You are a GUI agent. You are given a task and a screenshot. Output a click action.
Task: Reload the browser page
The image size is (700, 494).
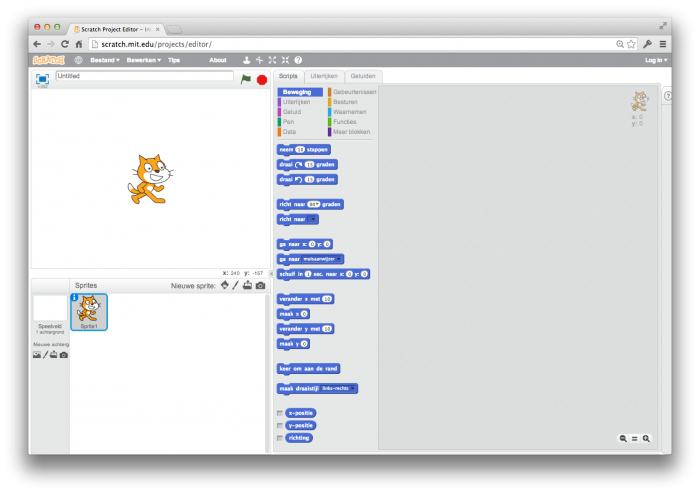tap(65, 44)
